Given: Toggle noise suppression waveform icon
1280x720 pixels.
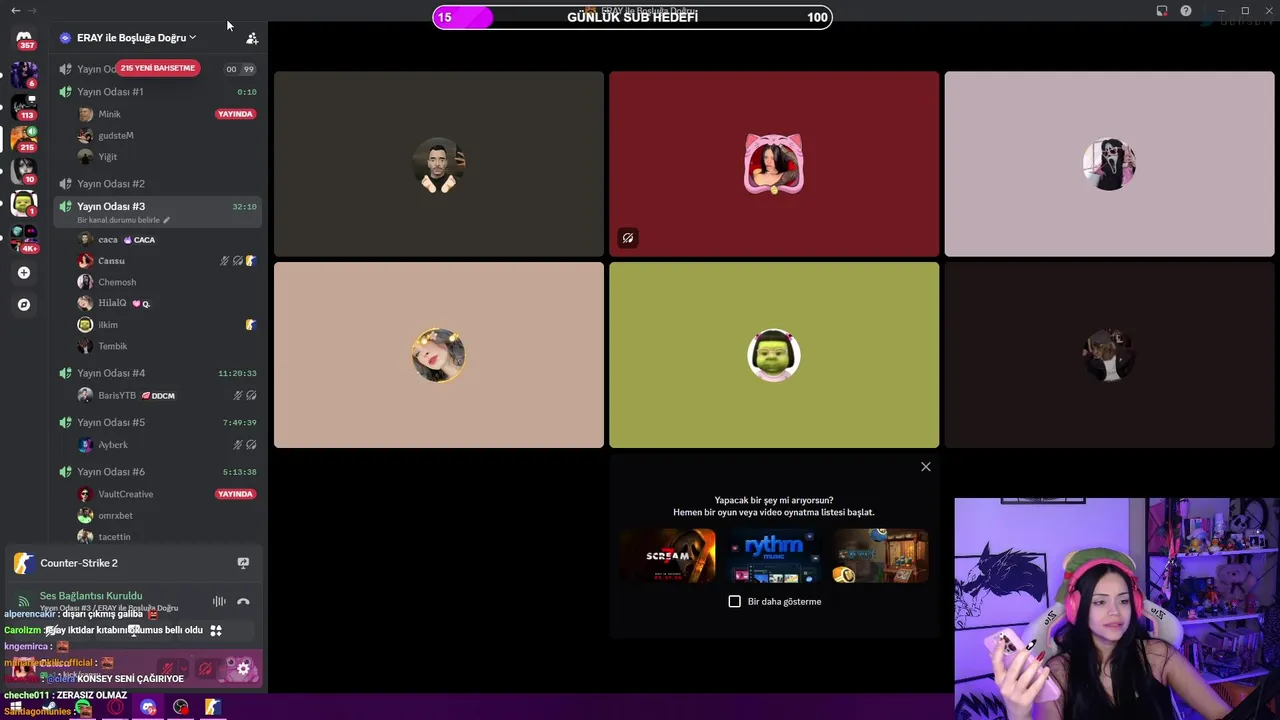Looking at the screenshot, I should (x=219, y=601).
